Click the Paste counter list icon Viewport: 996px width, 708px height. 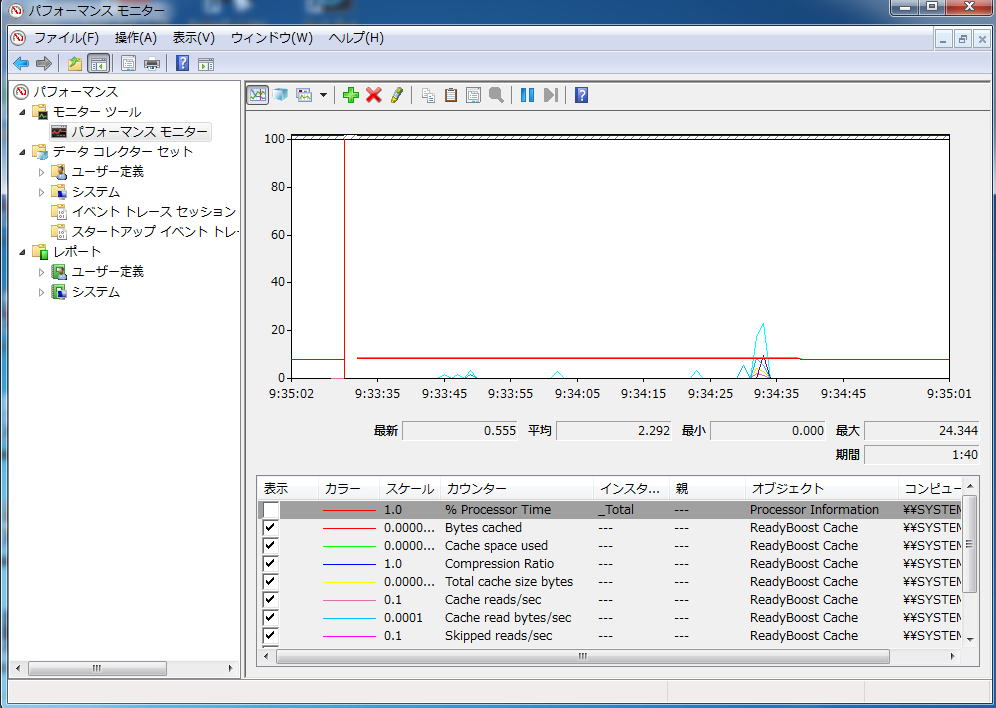(x=451, y=95)
